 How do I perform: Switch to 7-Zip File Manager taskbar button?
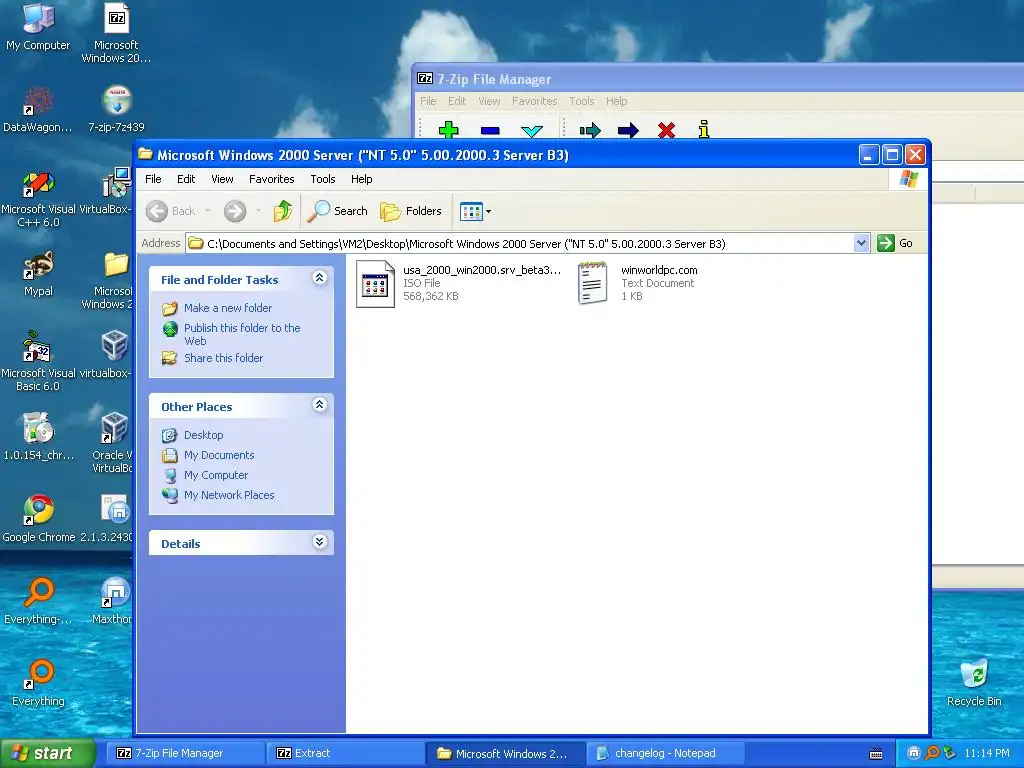[185, 753]
